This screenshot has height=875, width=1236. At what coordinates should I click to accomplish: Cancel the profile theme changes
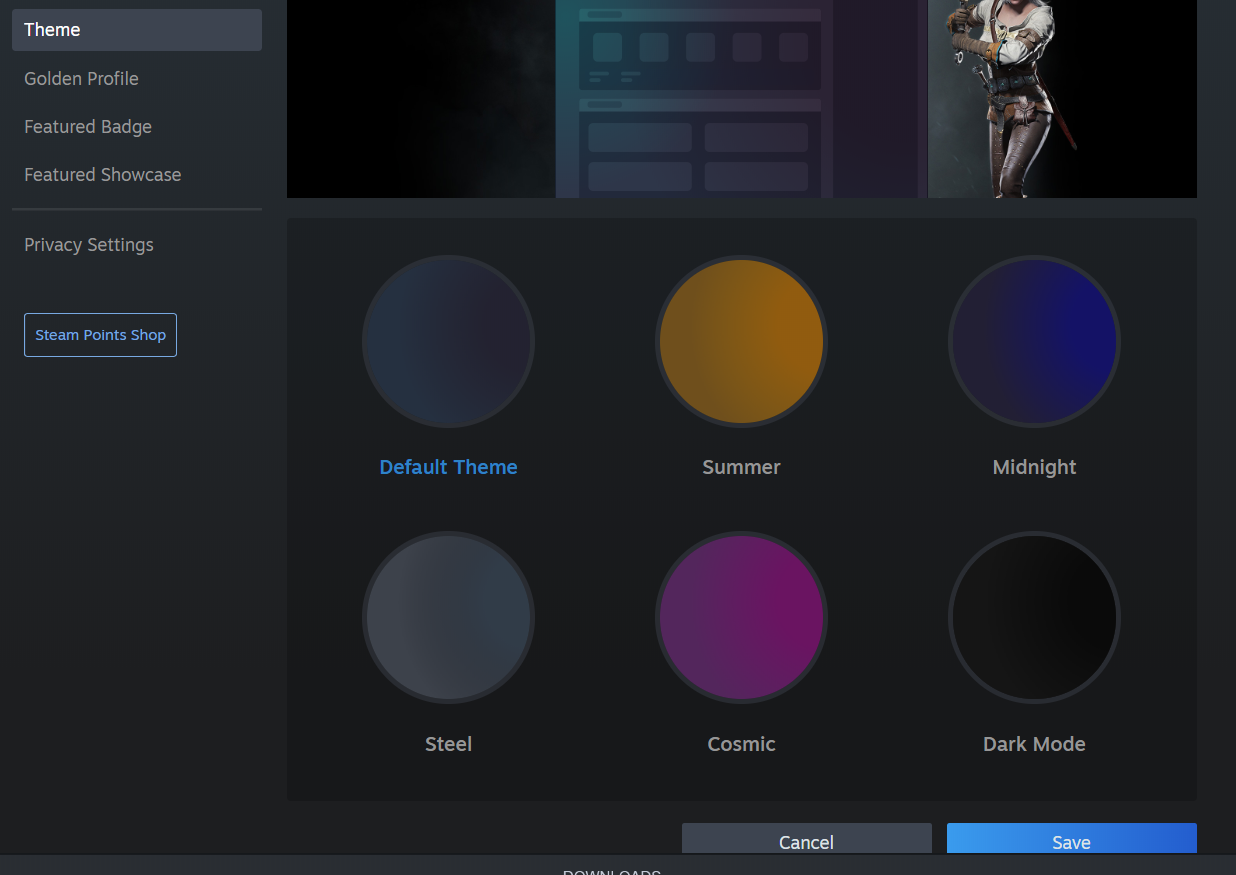click(x=806, y=840)
